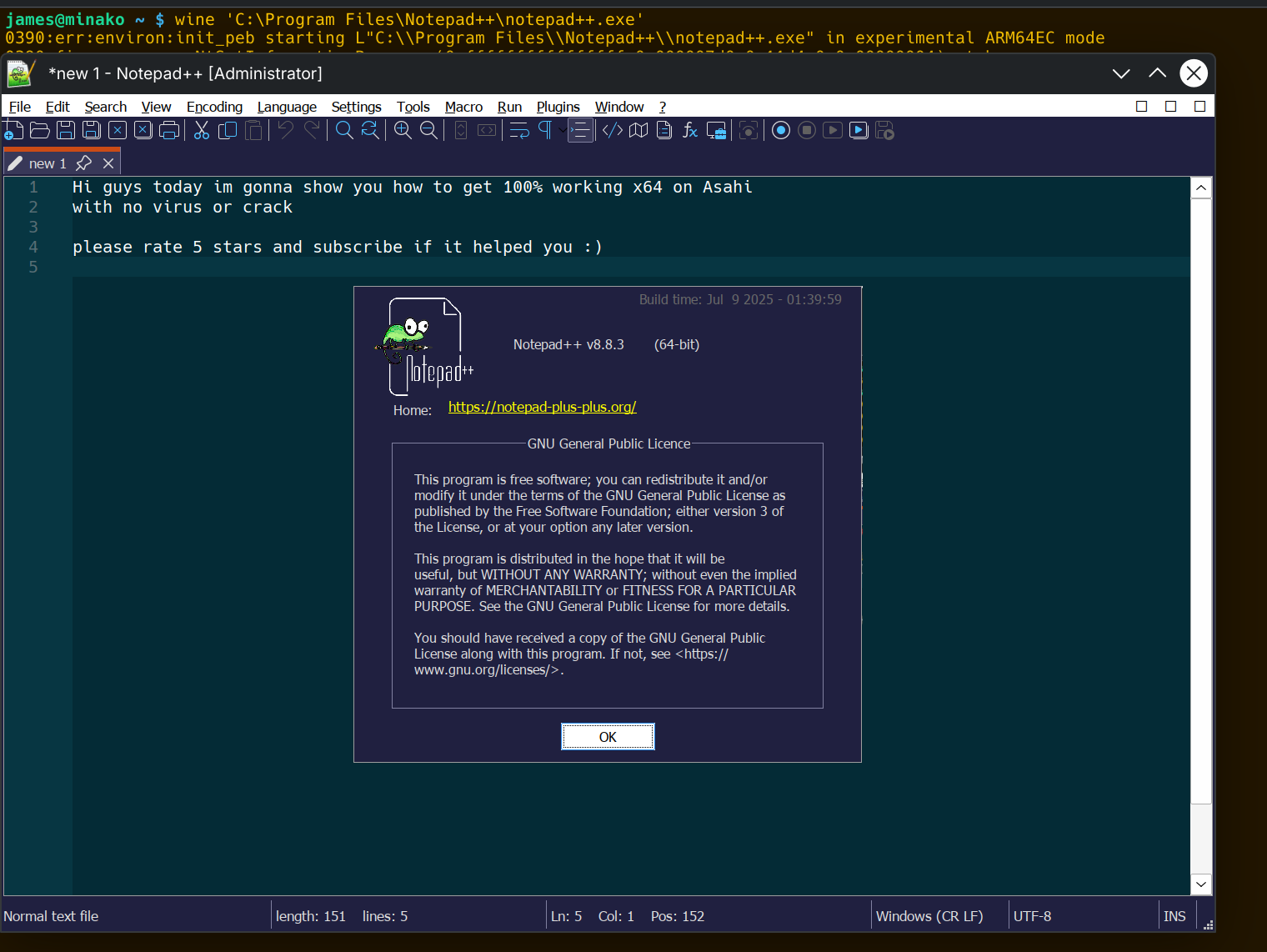
Task: Click the Zoom Out toolbar icon
Action: [x=428, y=130]
